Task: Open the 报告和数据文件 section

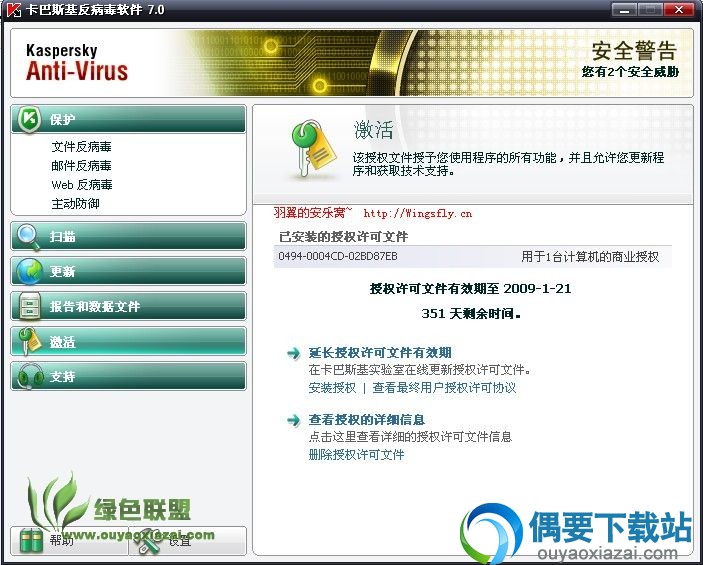Action: click(128, 306)
